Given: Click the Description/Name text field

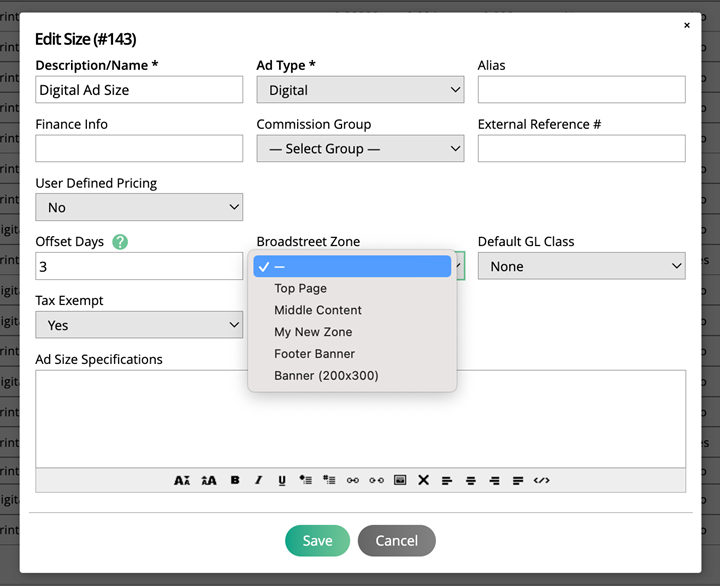Looking at the screenshot, I should [139, 90].
